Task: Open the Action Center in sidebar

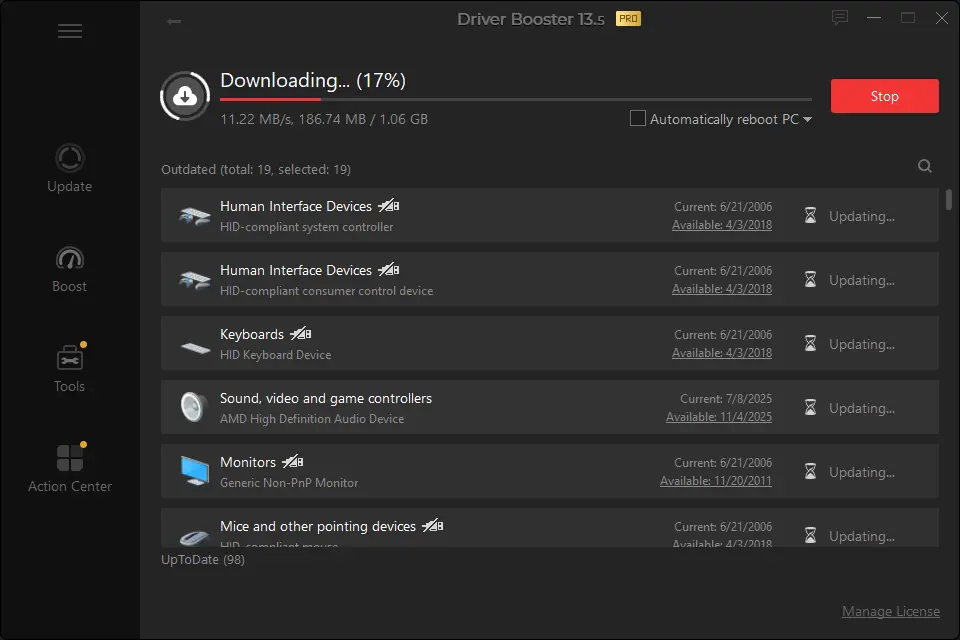Action: click(x=70, y=469)
